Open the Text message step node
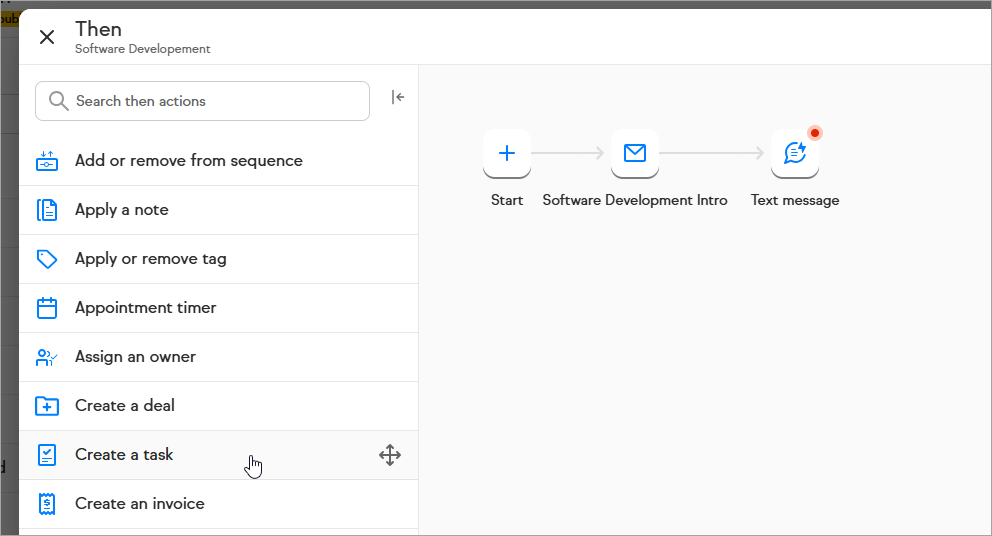 coord(795,153)
